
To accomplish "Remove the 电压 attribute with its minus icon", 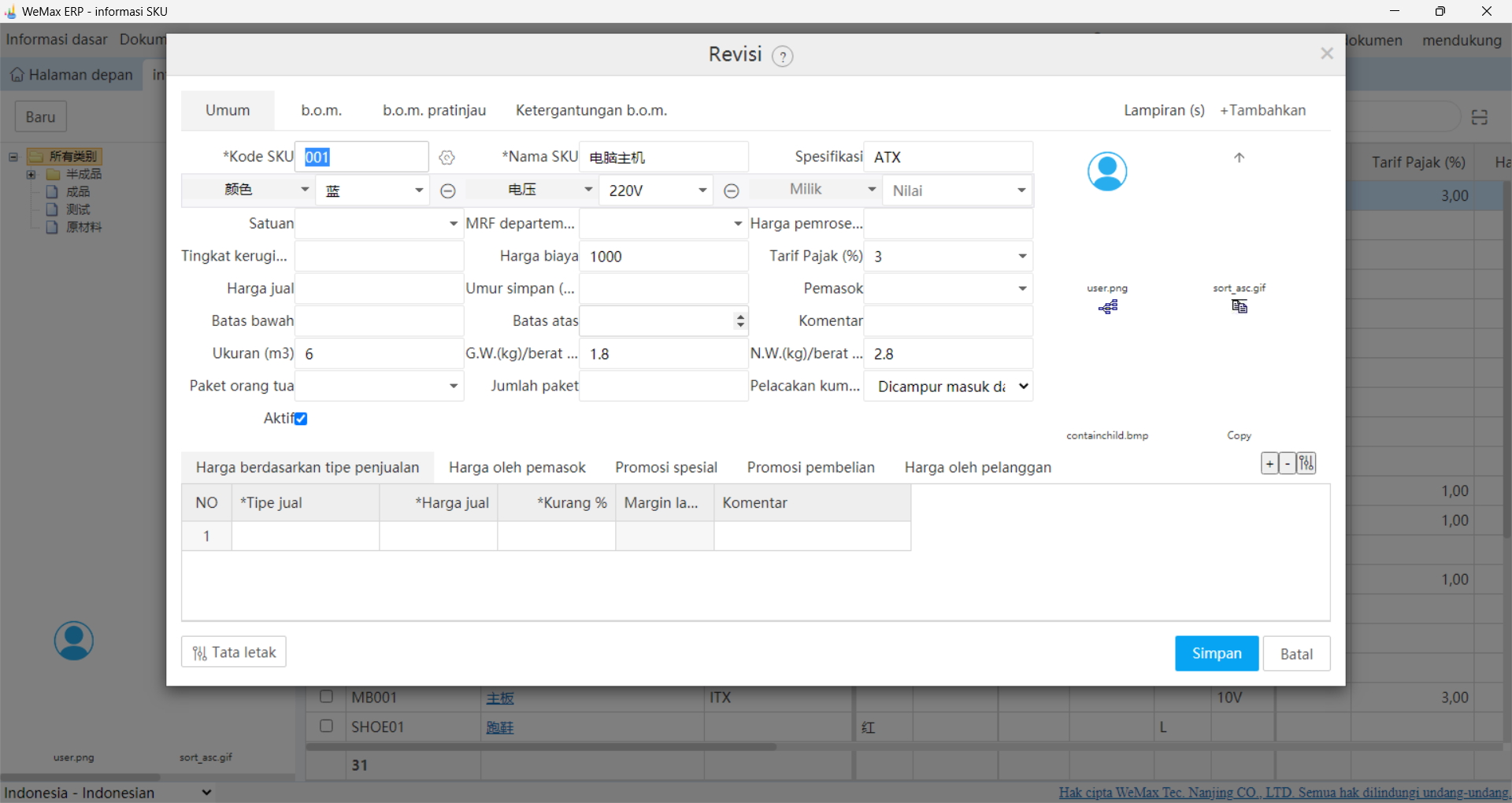I will click(x=731, y=191).
